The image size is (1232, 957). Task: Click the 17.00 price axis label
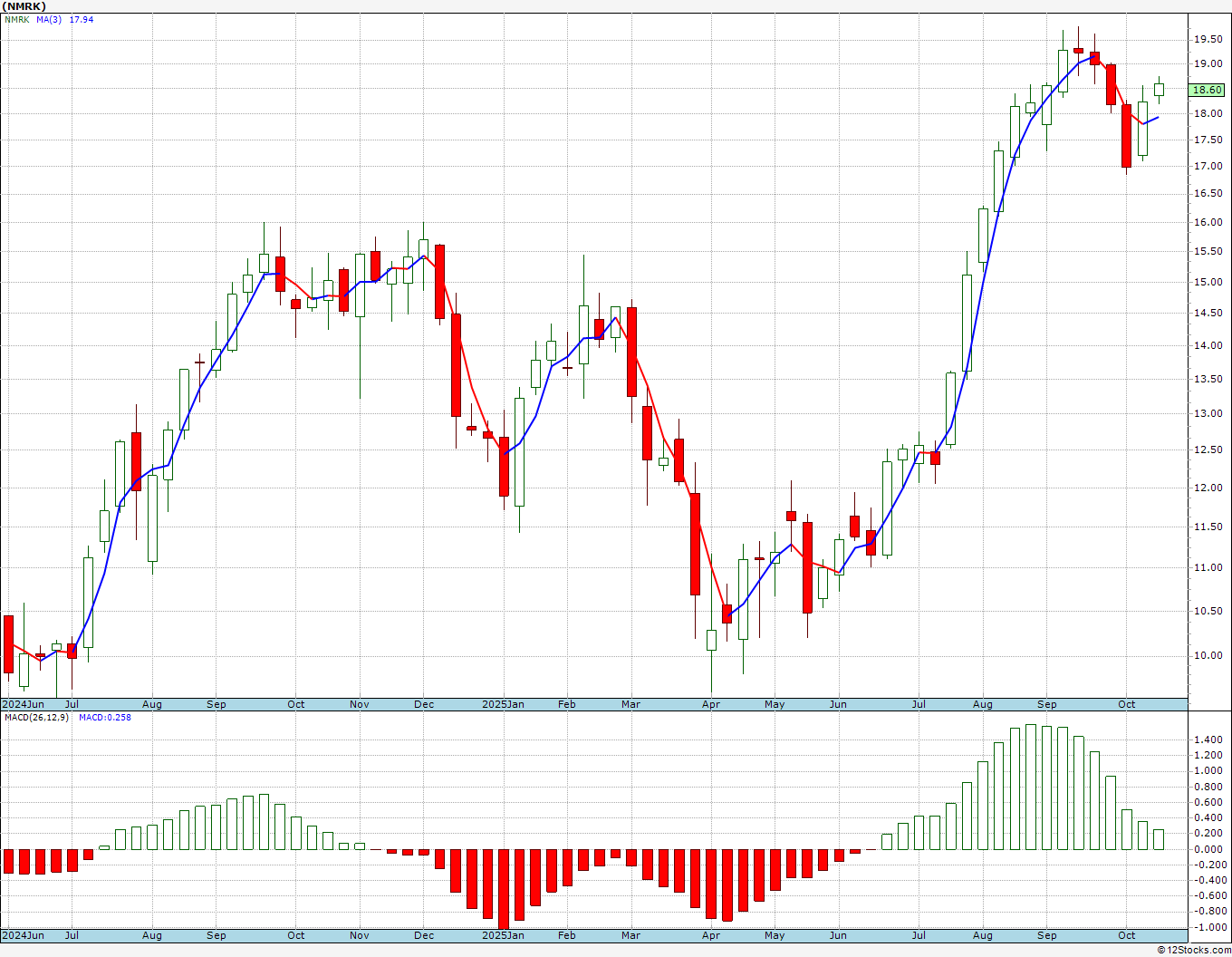[x=1208, y=167]
